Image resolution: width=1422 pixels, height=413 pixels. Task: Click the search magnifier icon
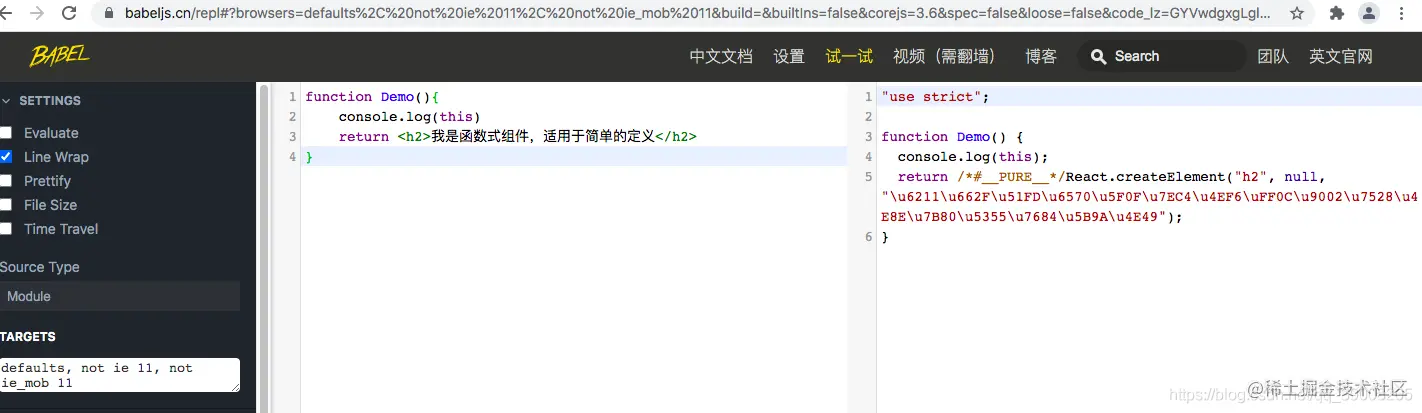[1099, 57]
